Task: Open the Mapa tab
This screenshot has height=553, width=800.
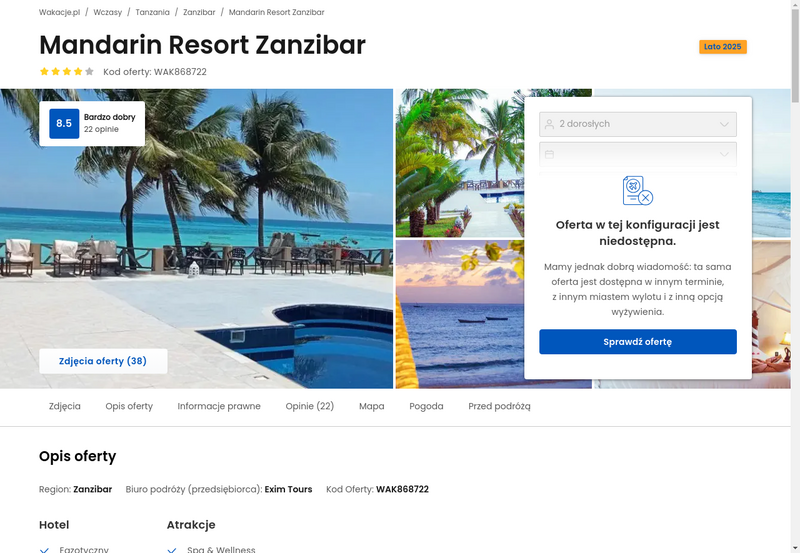Action: click(x=371, y=406)
